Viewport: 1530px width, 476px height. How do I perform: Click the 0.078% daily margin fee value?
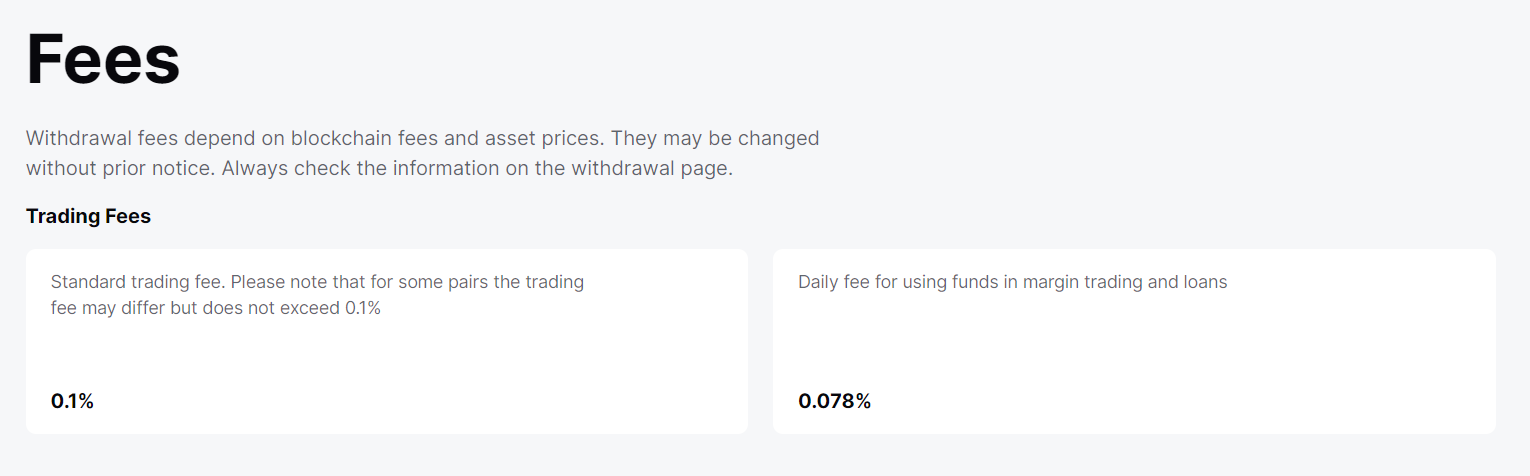(834, 402)
